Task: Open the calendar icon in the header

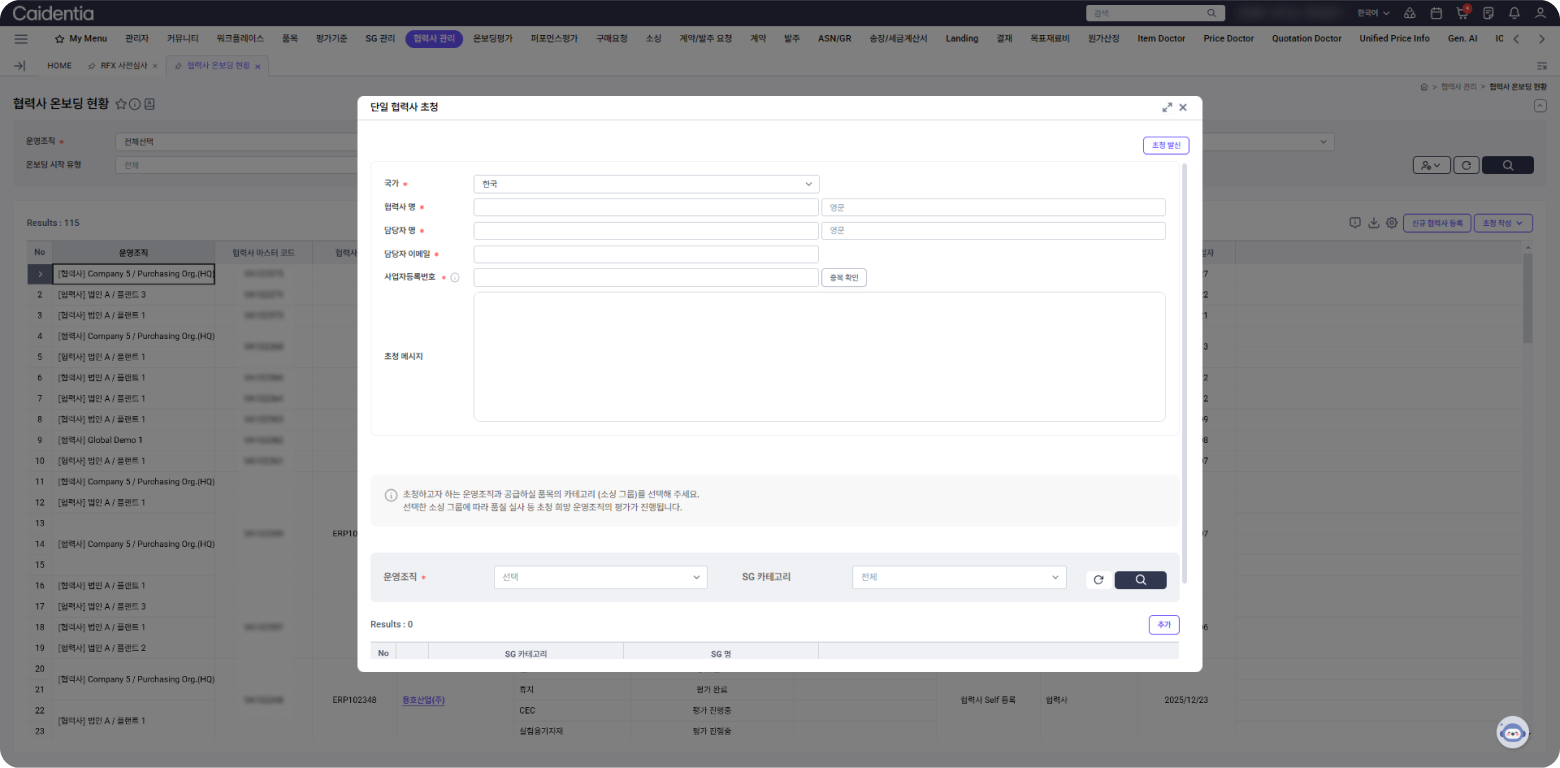Action: coord(1436,13)
